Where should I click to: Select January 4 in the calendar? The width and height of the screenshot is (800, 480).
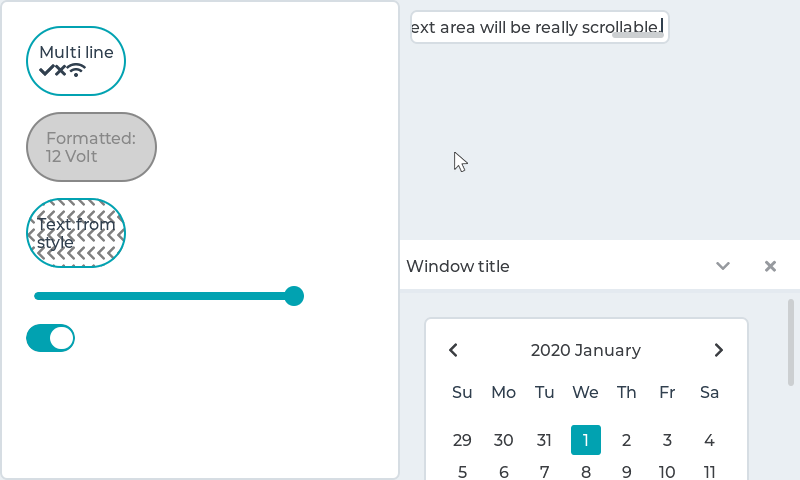709,440
